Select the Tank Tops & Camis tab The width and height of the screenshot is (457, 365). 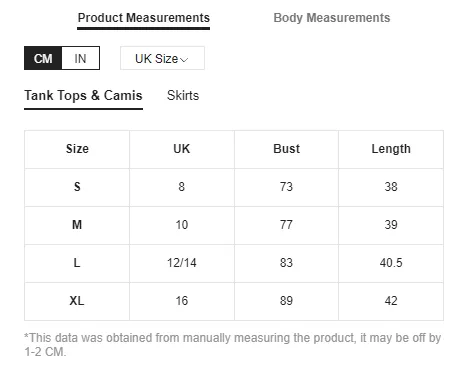[83, 96]
